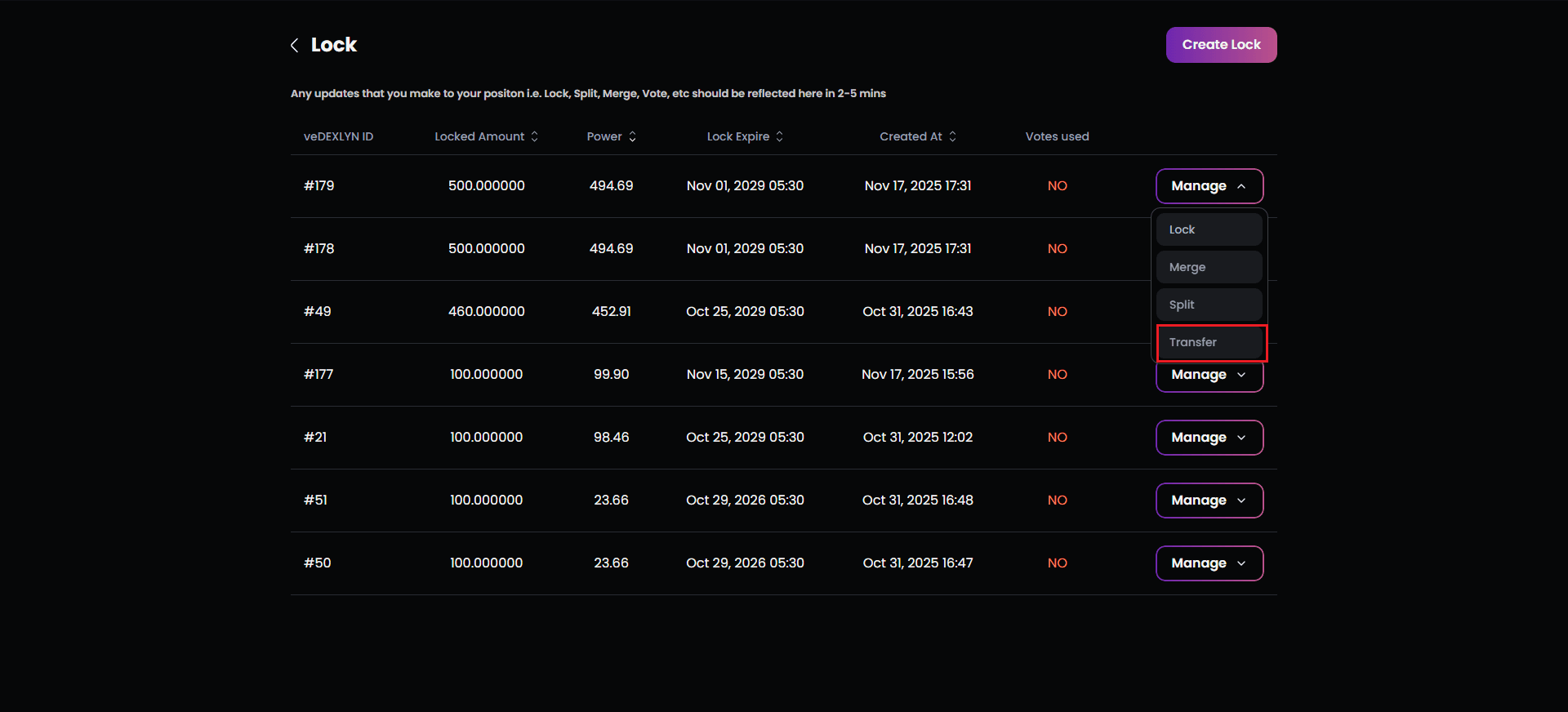Image resolution: width=1568 pixels, height=712 pixels.
Task: Select the #49 lock row ID
Action: point(318,311)
